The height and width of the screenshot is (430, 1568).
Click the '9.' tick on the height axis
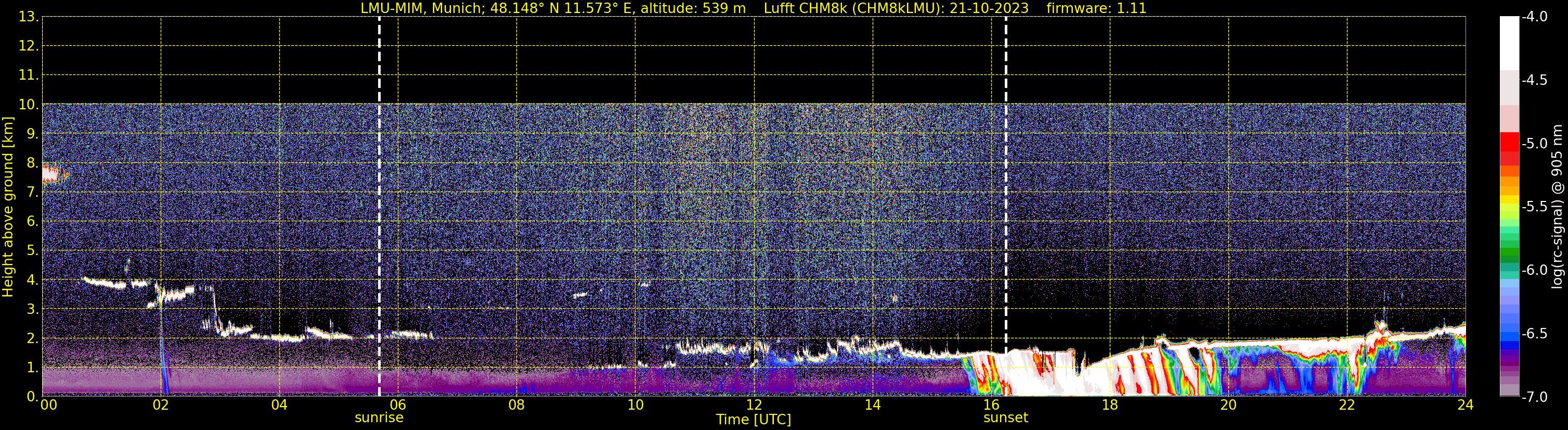[x=33, y=134]
